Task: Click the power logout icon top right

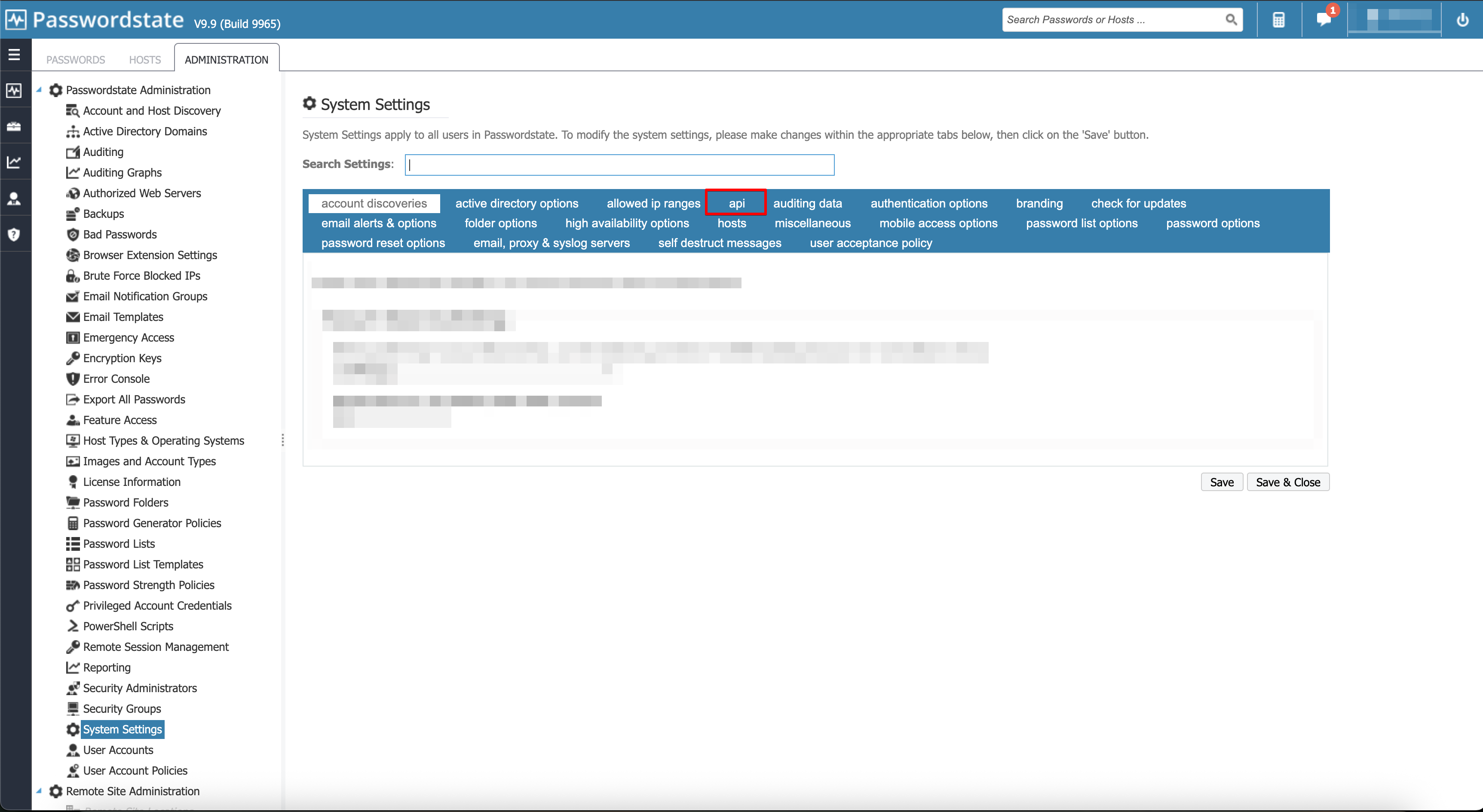Action: tap(1462, 21)
